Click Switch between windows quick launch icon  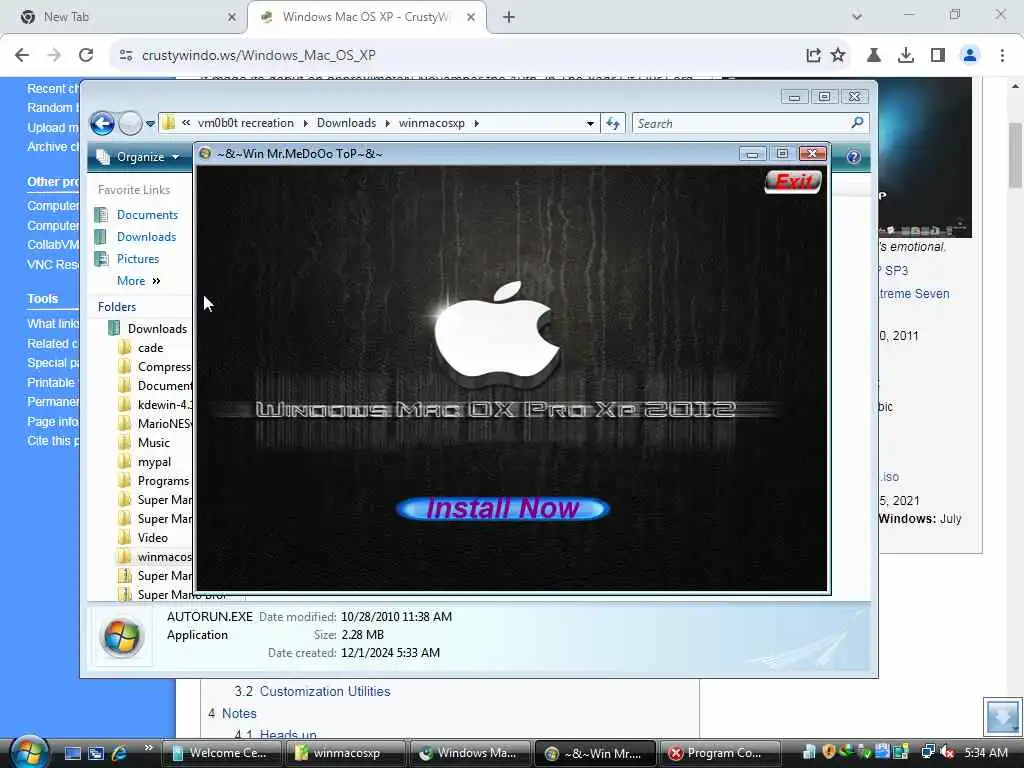tap(96, 754)
